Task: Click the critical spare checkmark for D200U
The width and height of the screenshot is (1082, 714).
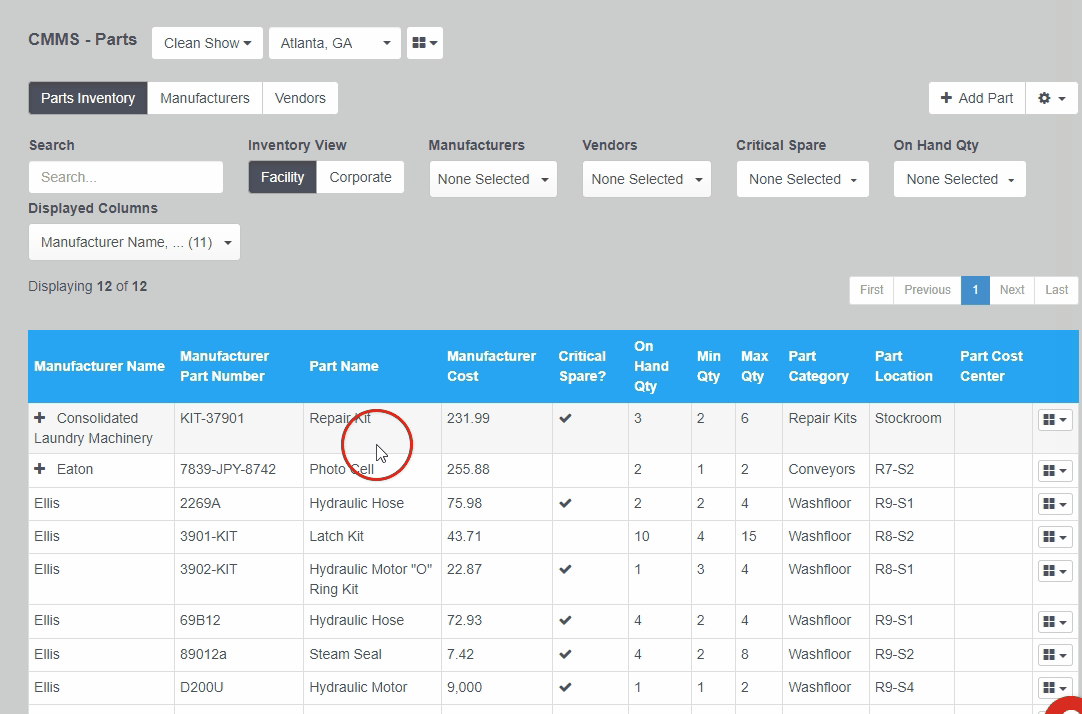Action: (565, 687)
